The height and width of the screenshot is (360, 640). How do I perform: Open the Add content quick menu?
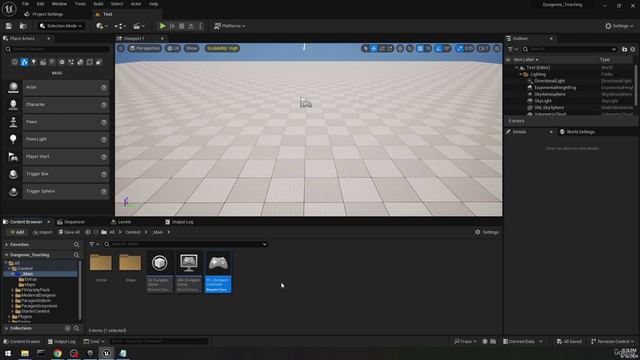[x=102, y=26]
